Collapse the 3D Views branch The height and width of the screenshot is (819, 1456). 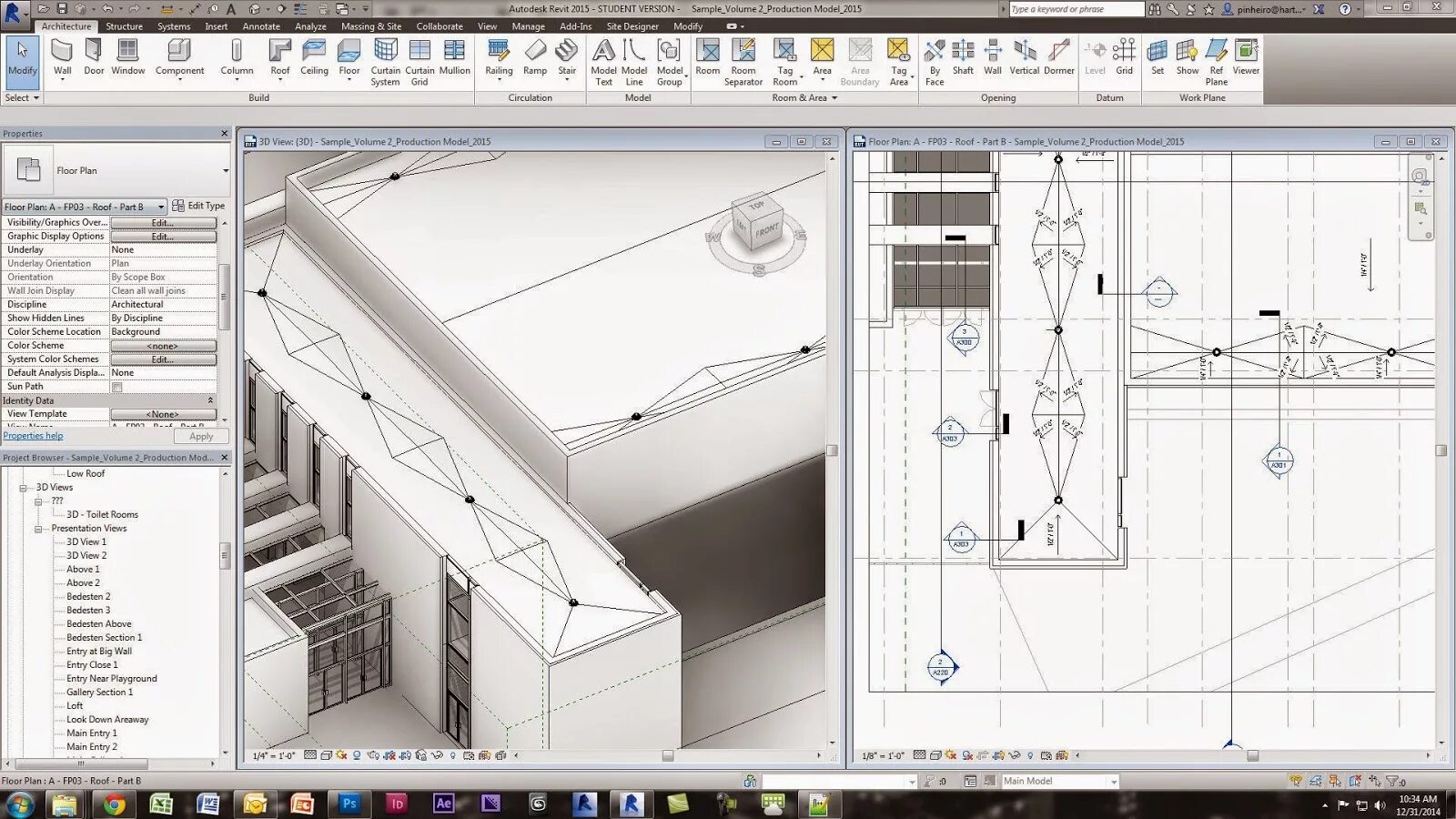22,487
